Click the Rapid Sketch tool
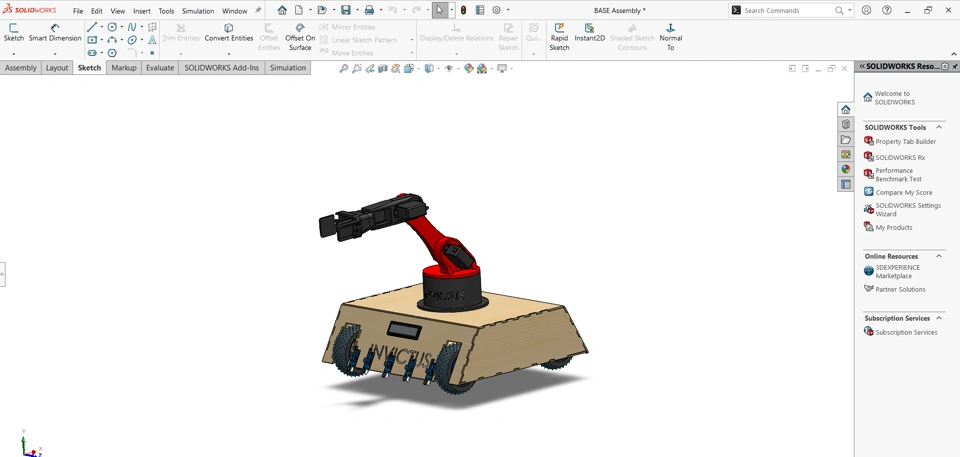This screenshot has width=960, height=457. coord(559,37)
